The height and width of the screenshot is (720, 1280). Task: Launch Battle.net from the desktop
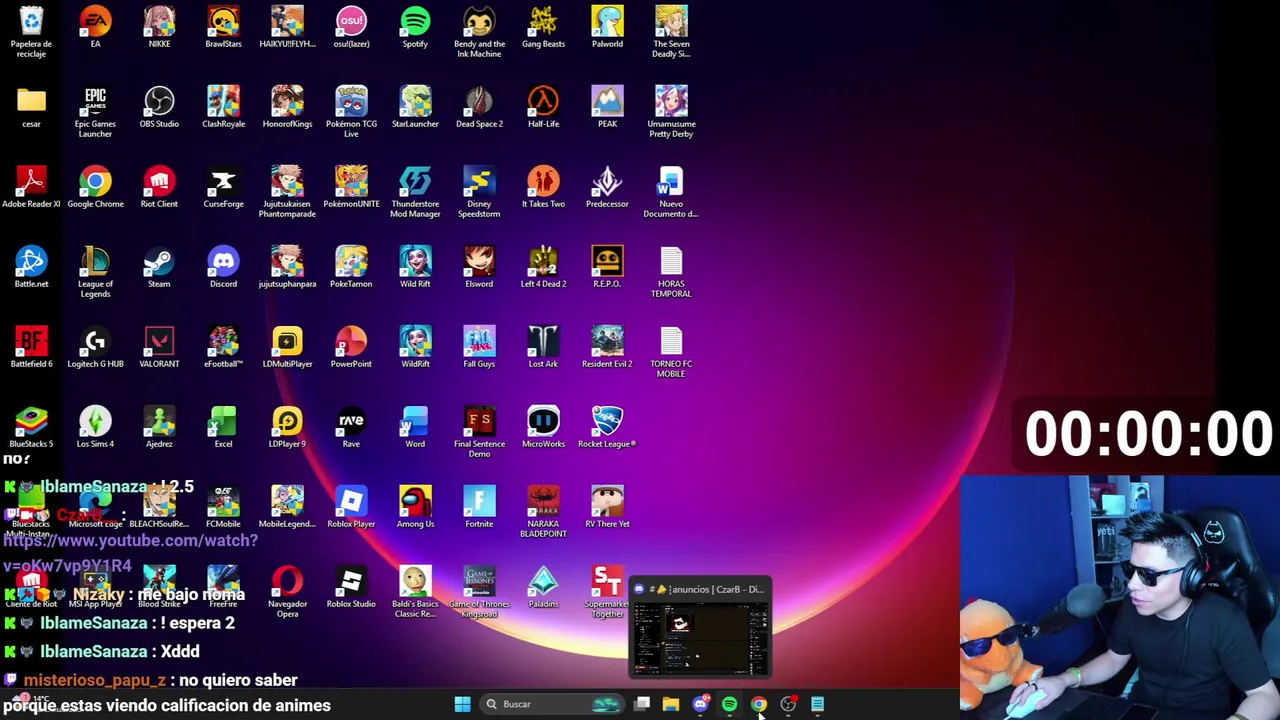point(31,267)
